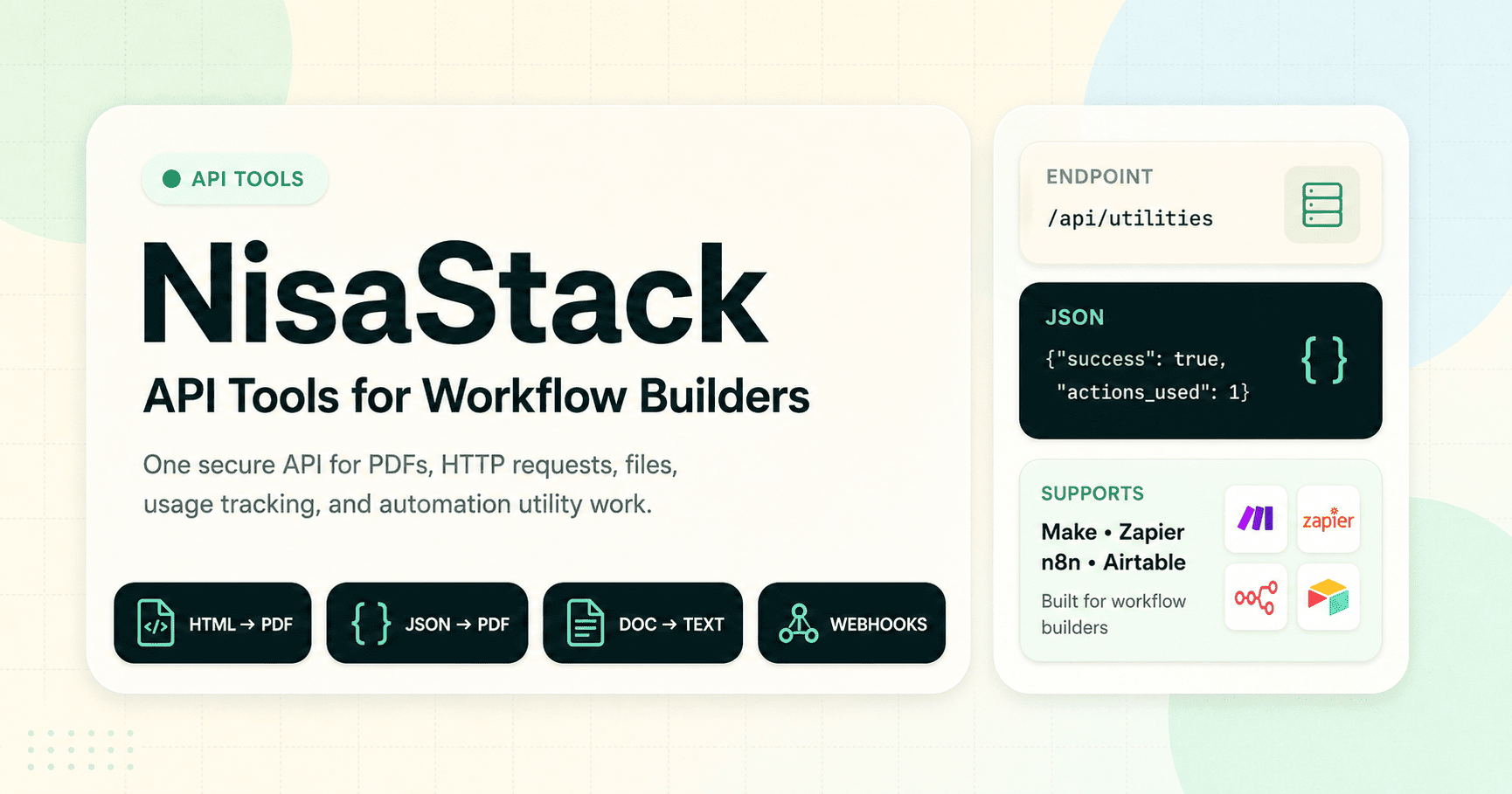Click the 'n8n • Airtable' text
1512x794 pixels.
tap(1113, 563)
